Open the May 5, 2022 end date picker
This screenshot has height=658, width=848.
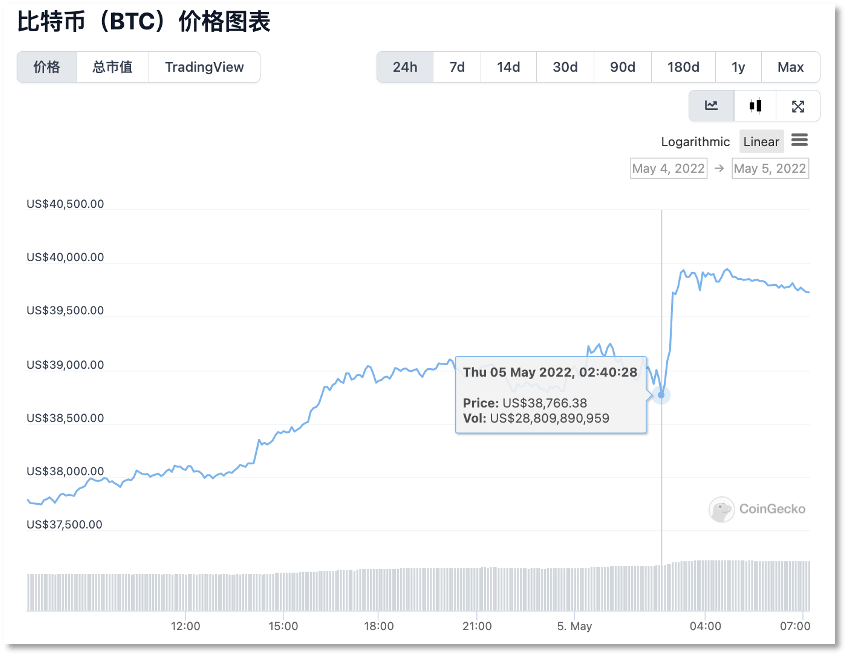click(x=770, y=169)
